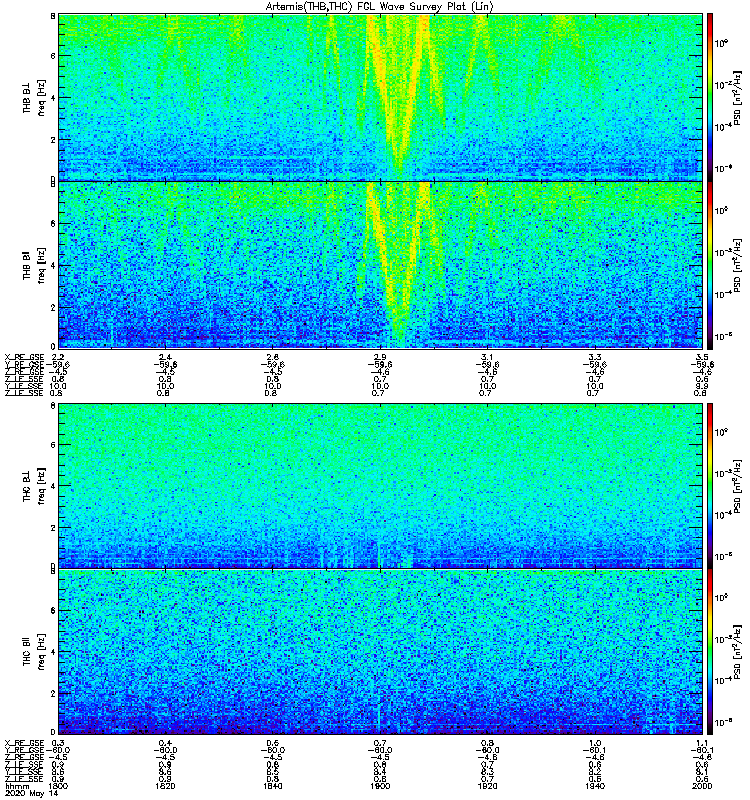
Task: Click the THB X_RE_GSE value '2.2'
Action: pyautogui.click(x=58, y=357)
